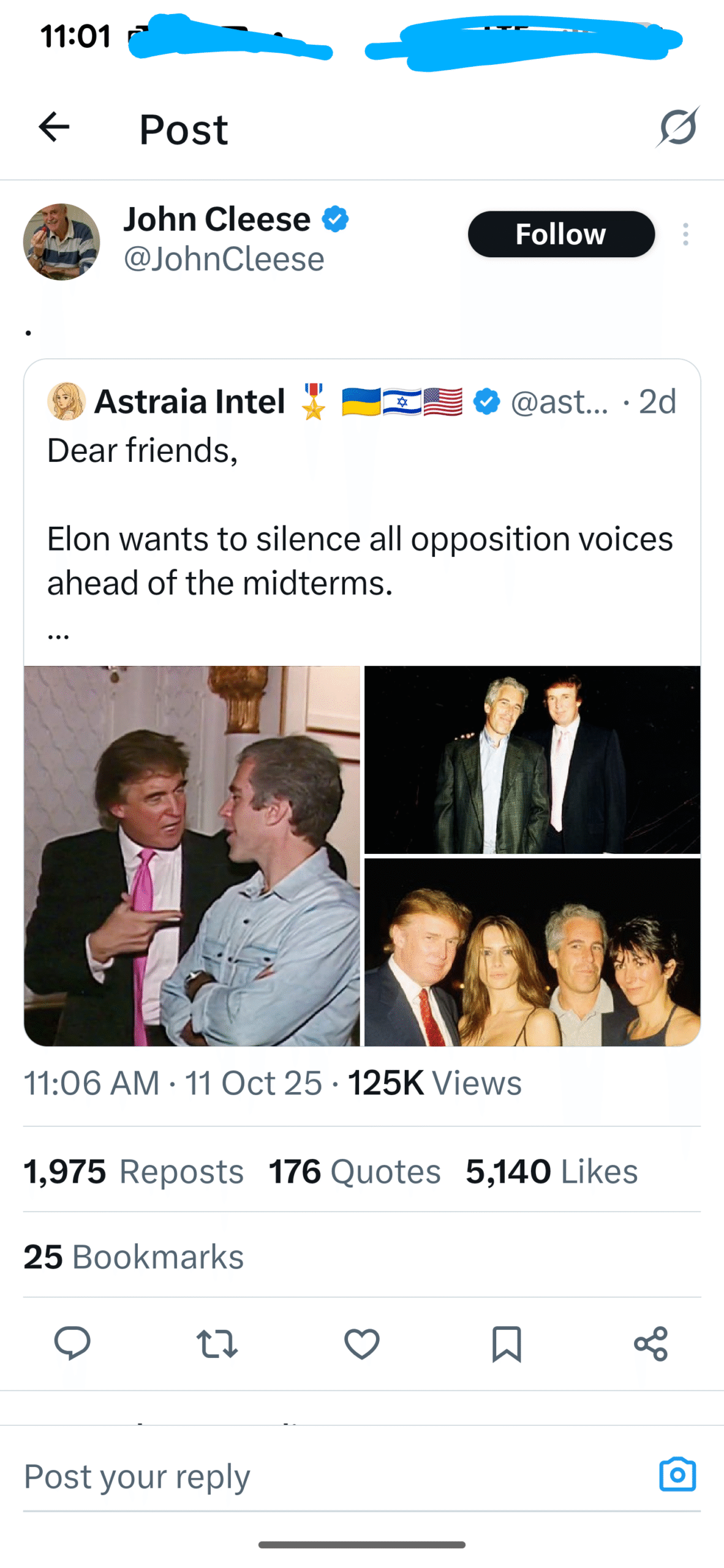The width and height of the screenshot is (724, 1568).
Task: Tap the repost arrows icon
Action: point(217,1344)
